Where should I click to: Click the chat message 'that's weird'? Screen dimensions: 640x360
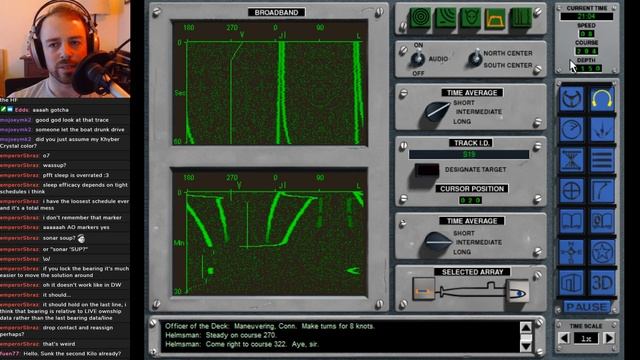59,344
